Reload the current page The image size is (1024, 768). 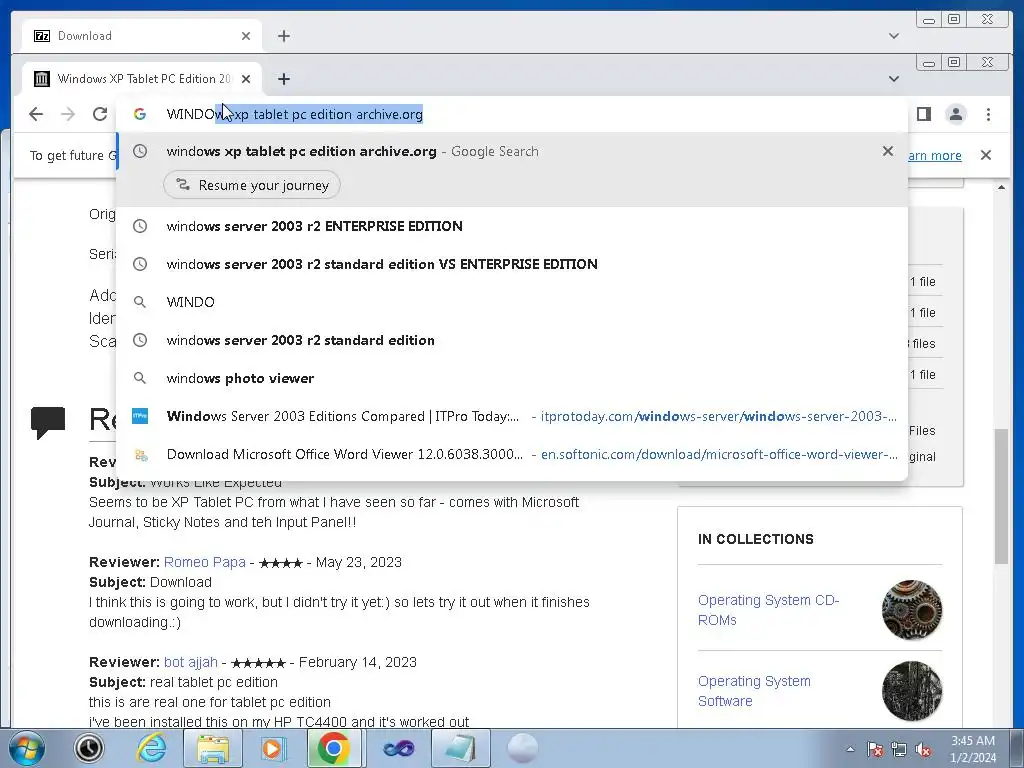pyautogui.click(x=100, y=114)
